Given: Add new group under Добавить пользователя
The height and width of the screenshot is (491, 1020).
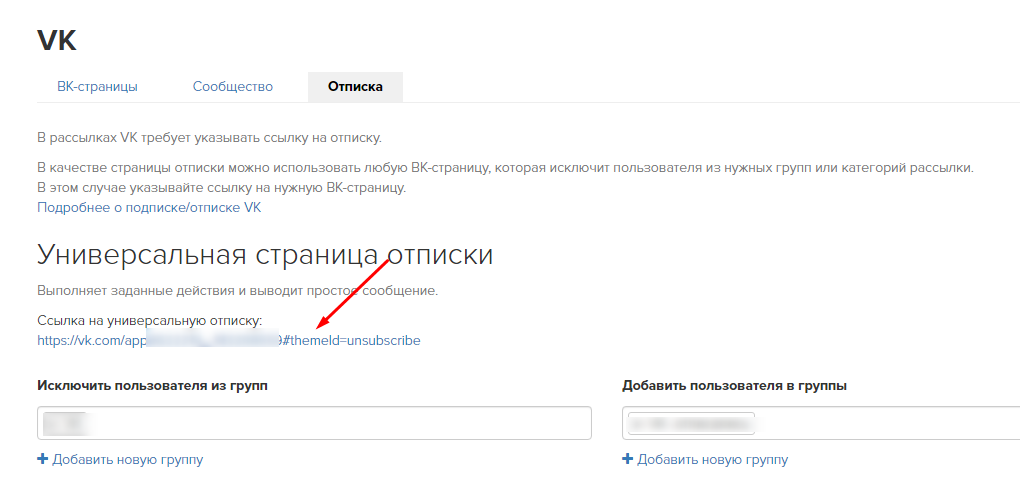Looking at the screenshot, I should 705,460.
